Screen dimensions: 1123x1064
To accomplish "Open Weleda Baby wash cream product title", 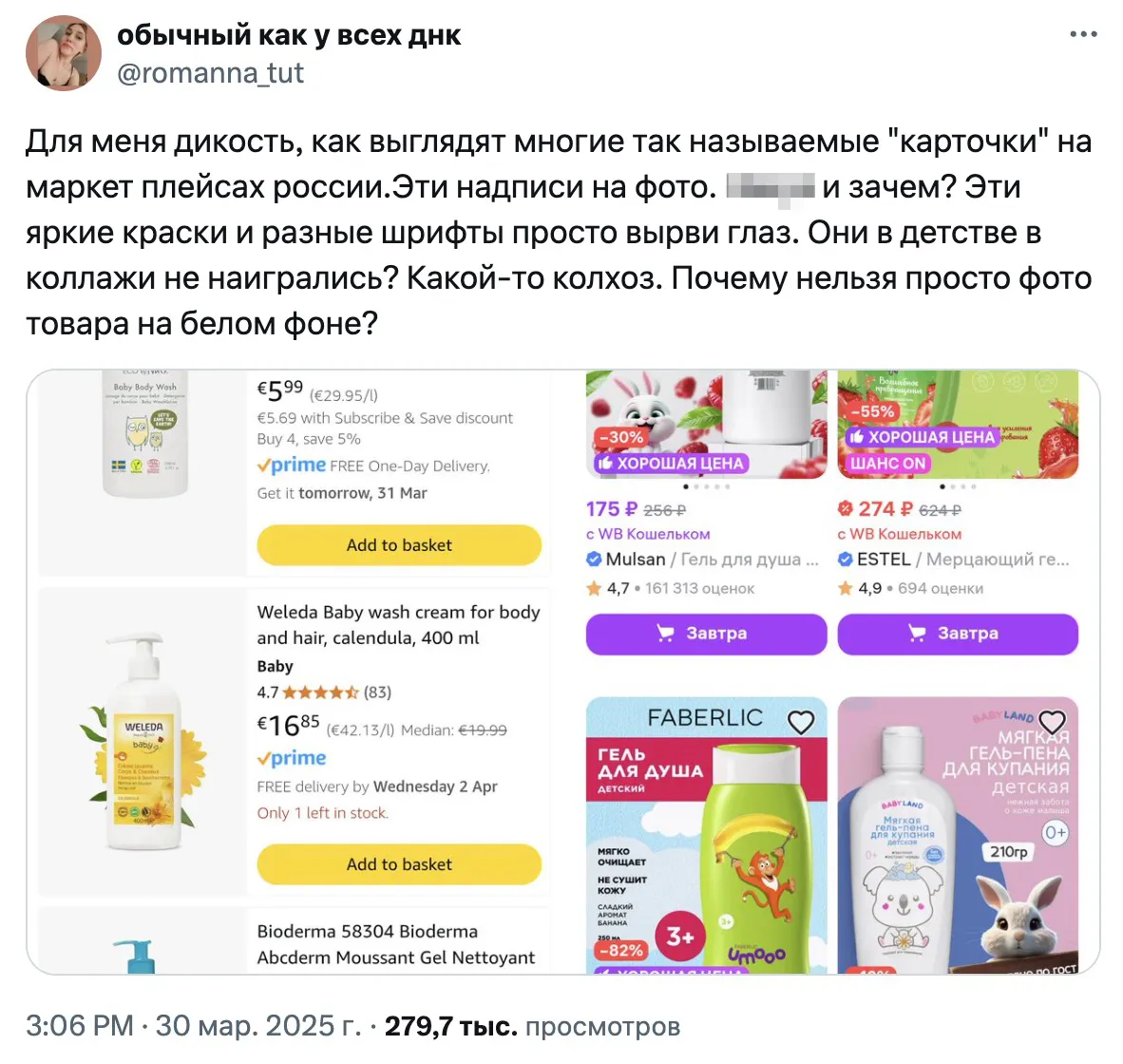I will coord(398,624).
